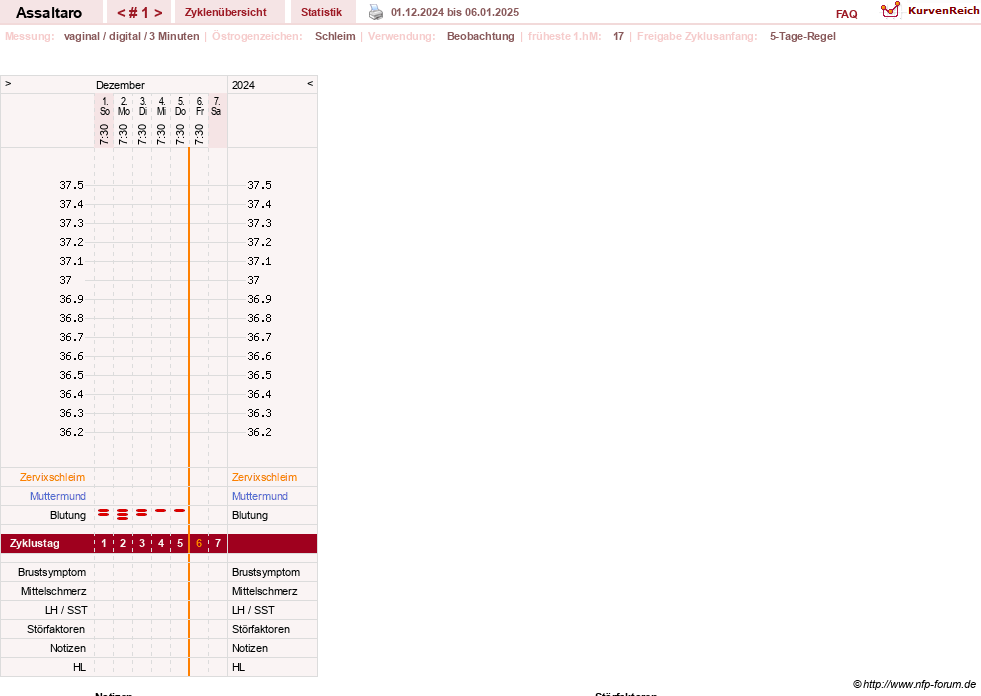Click the '7. Sa' date header
Image resolution: width=981 pixels, height=696 pixels.
tap(216, 106)
